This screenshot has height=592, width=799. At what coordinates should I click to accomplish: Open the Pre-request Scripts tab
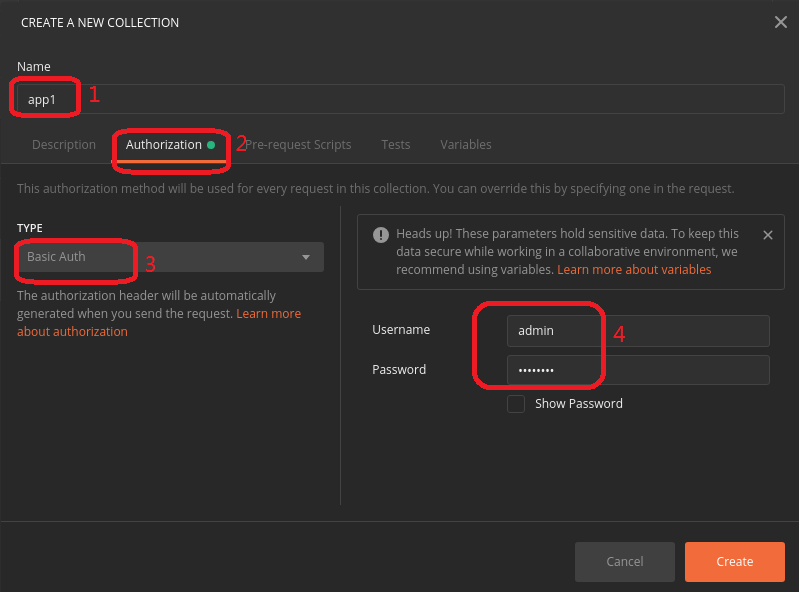[299, 145]
